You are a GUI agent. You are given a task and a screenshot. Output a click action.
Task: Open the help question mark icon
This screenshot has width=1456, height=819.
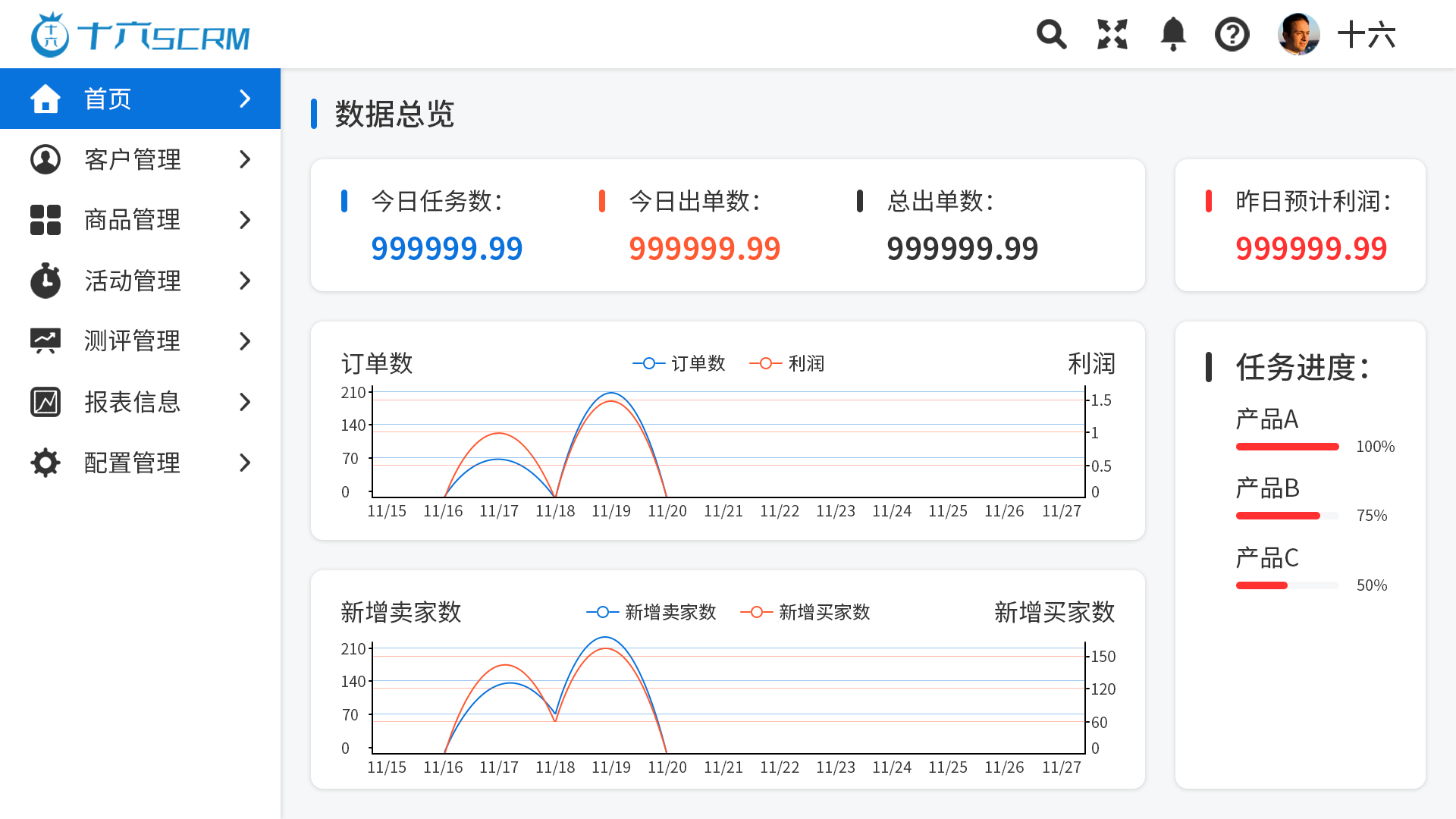pos(1232,34)
